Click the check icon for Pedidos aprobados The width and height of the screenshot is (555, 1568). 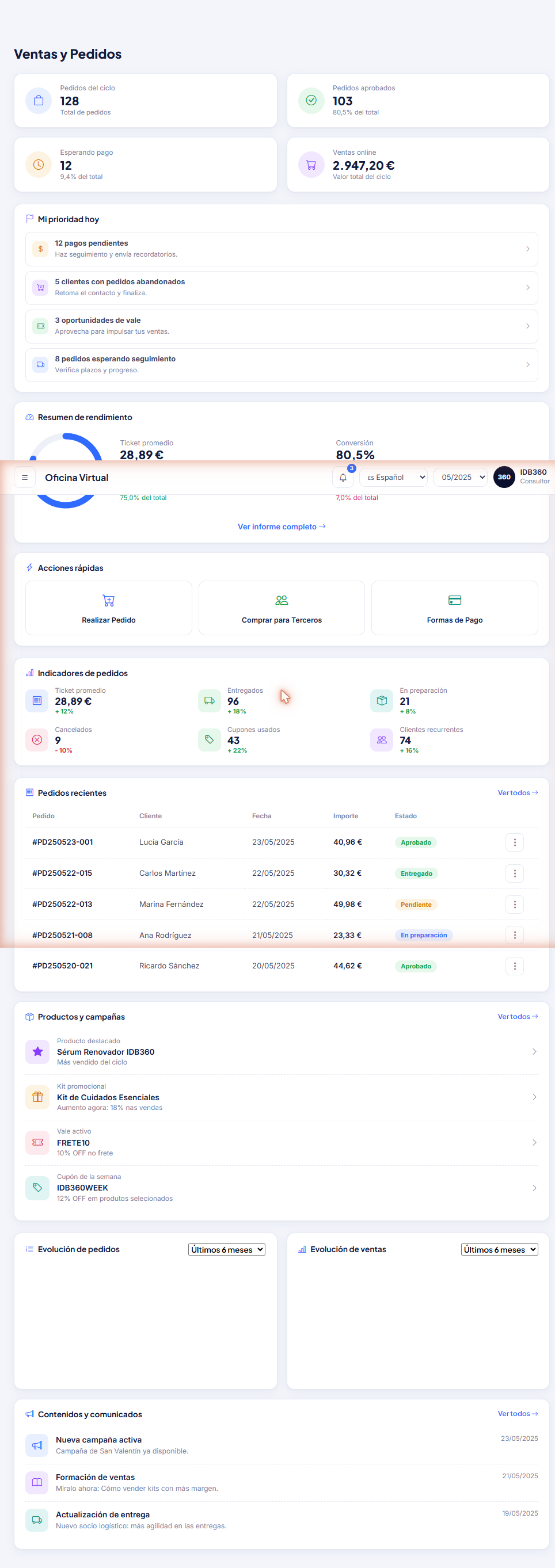[311, 101]
